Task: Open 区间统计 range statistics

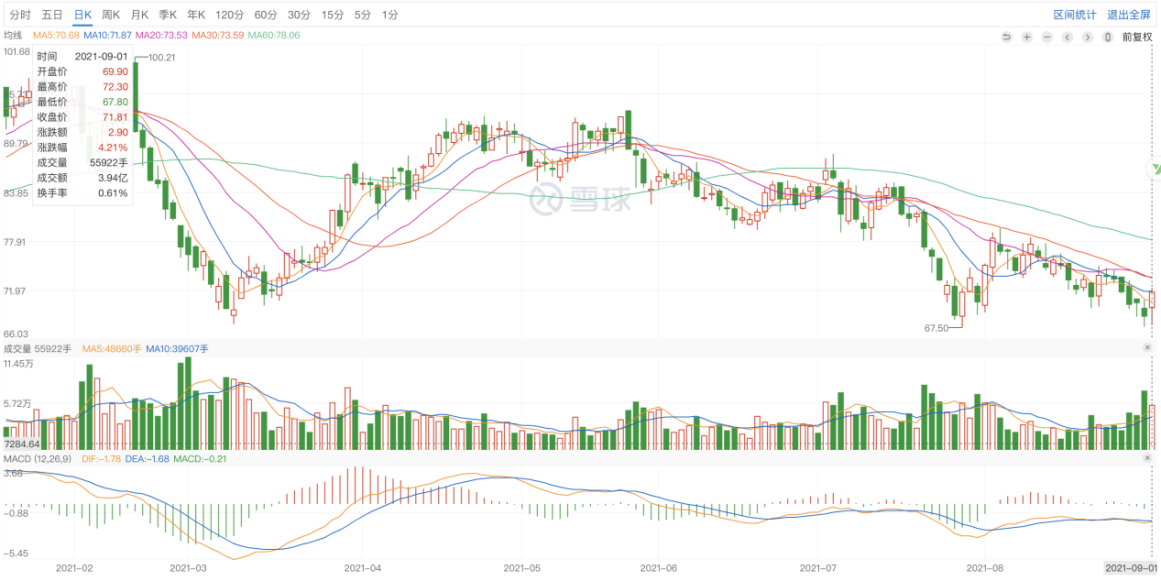Action: pyautogui.click(x=1074, y=15)
